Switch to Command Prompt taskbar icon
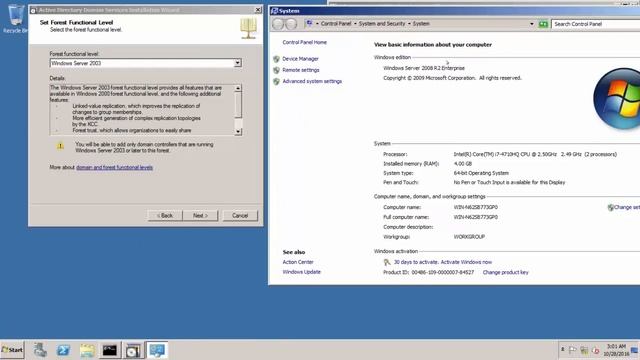Screen dimensions: 640x360 (x=110, y=350)
